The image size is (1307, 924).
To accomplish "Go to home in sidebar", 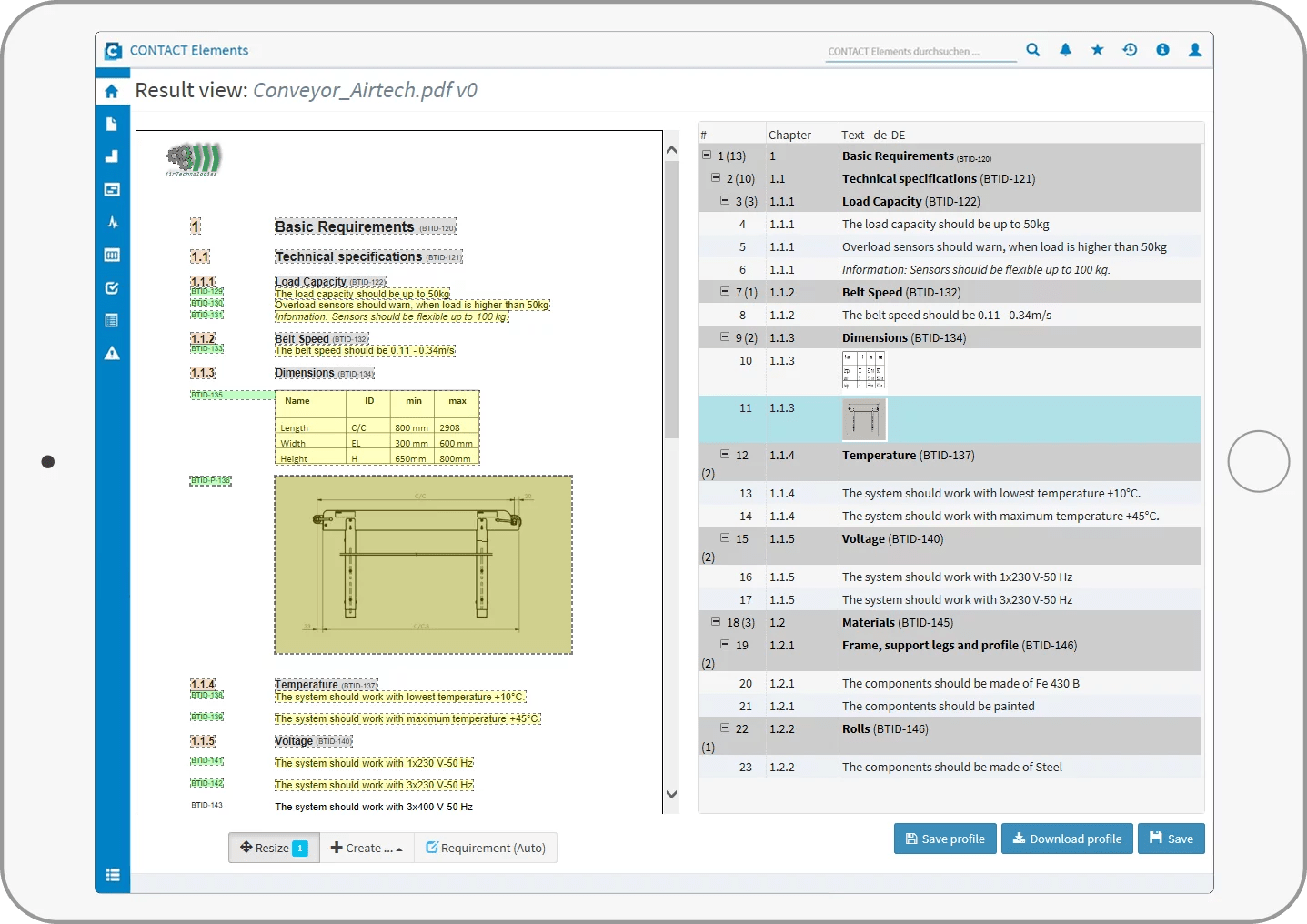I will [x=112, y=91].
